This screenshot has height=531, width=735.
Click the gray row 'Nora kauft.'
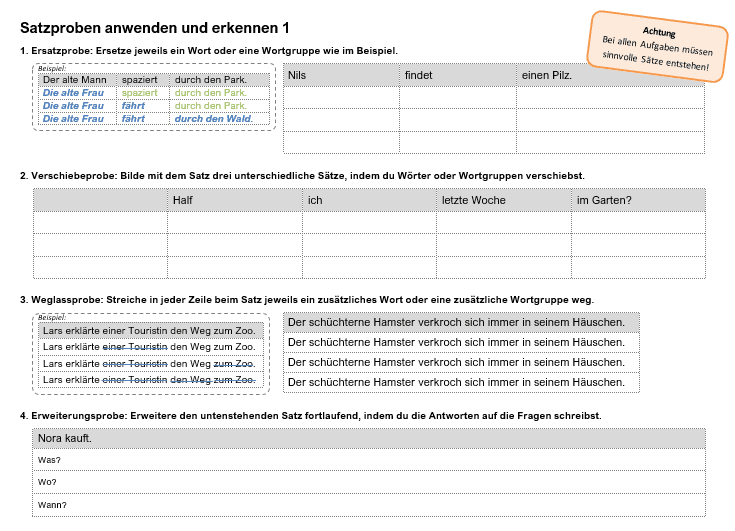369,438
